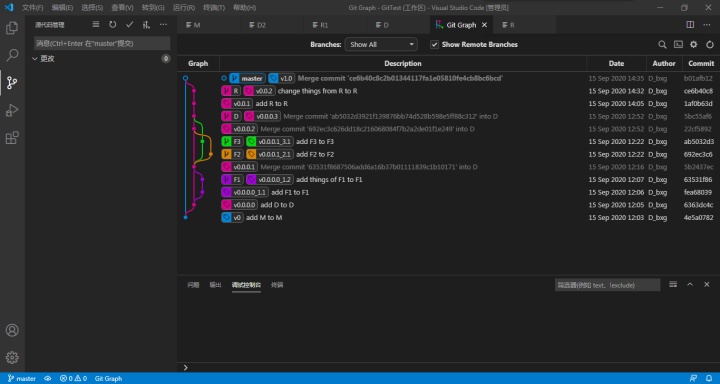Open the 文件(F) menu
The height and width of the screenshot is (384, 720).
click(33, 8)
